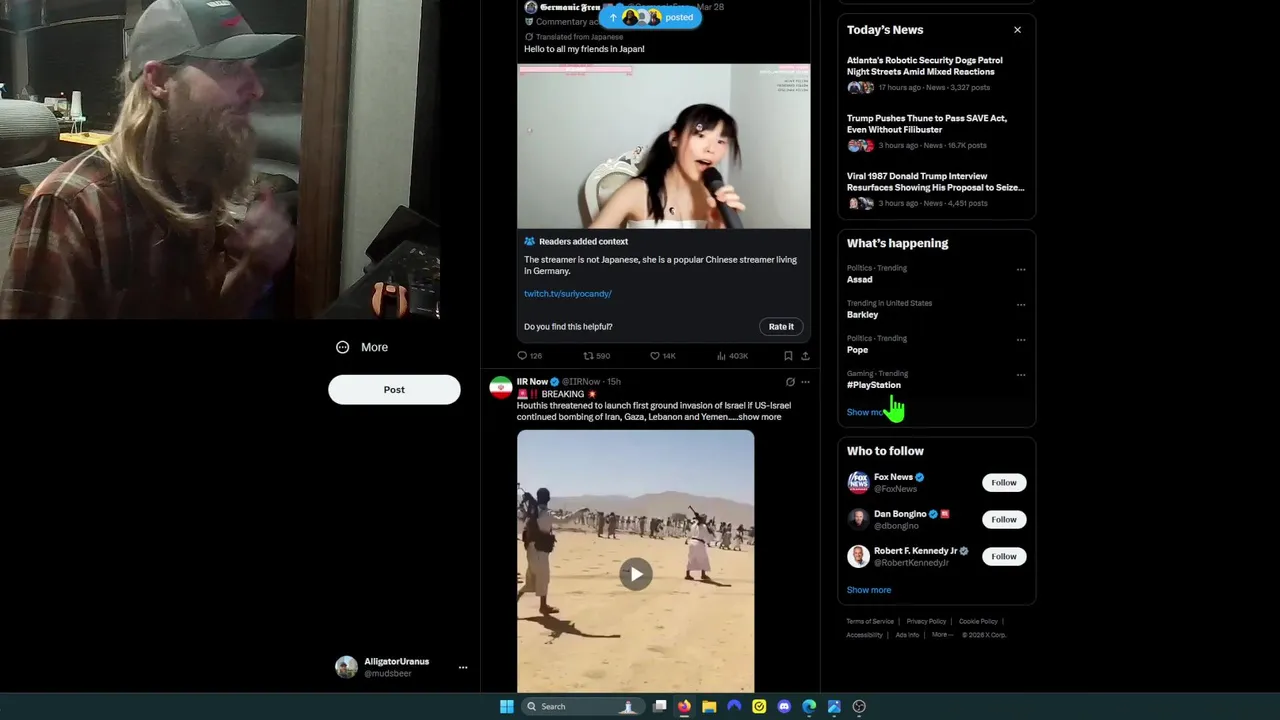Open the #PlayStation trending topic

874,385
